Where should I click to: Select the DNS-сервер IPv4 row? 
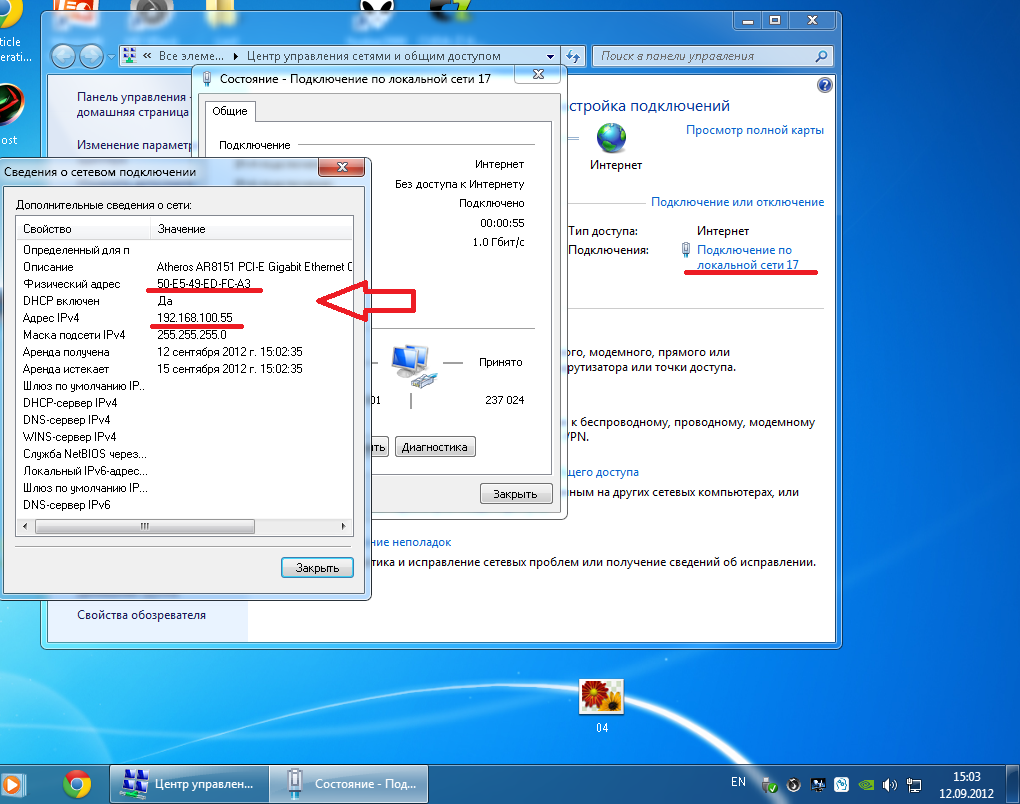click(185, 420)
